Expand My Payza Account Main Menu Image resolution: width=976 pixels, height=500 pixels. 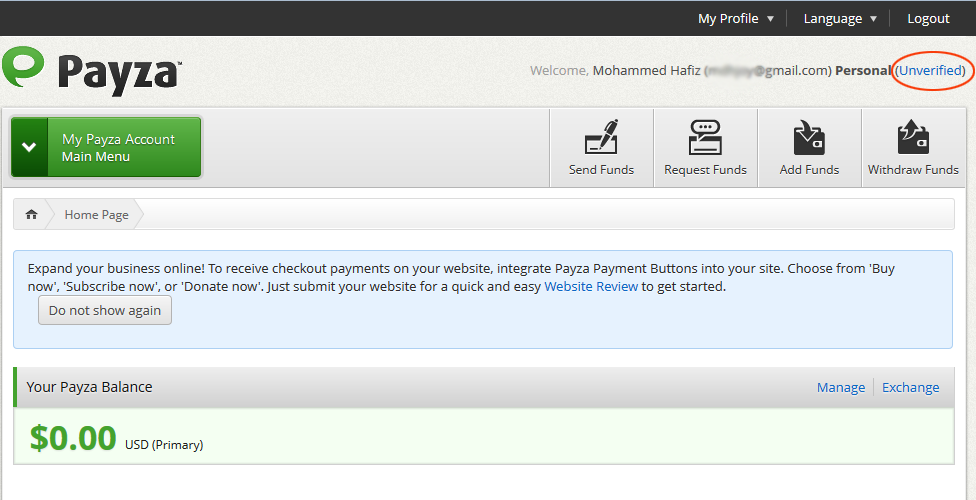click(x=106, y=148)
